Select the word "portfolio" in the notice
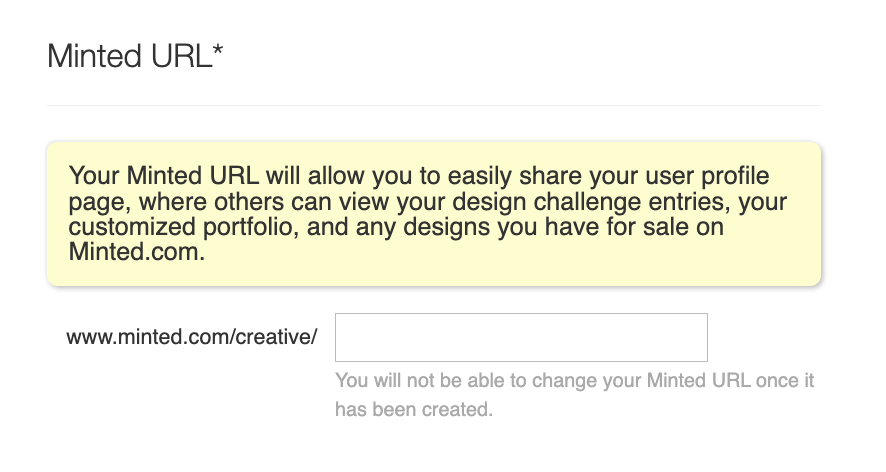Viewport: 886px width, 472px height. coord(210,228)
